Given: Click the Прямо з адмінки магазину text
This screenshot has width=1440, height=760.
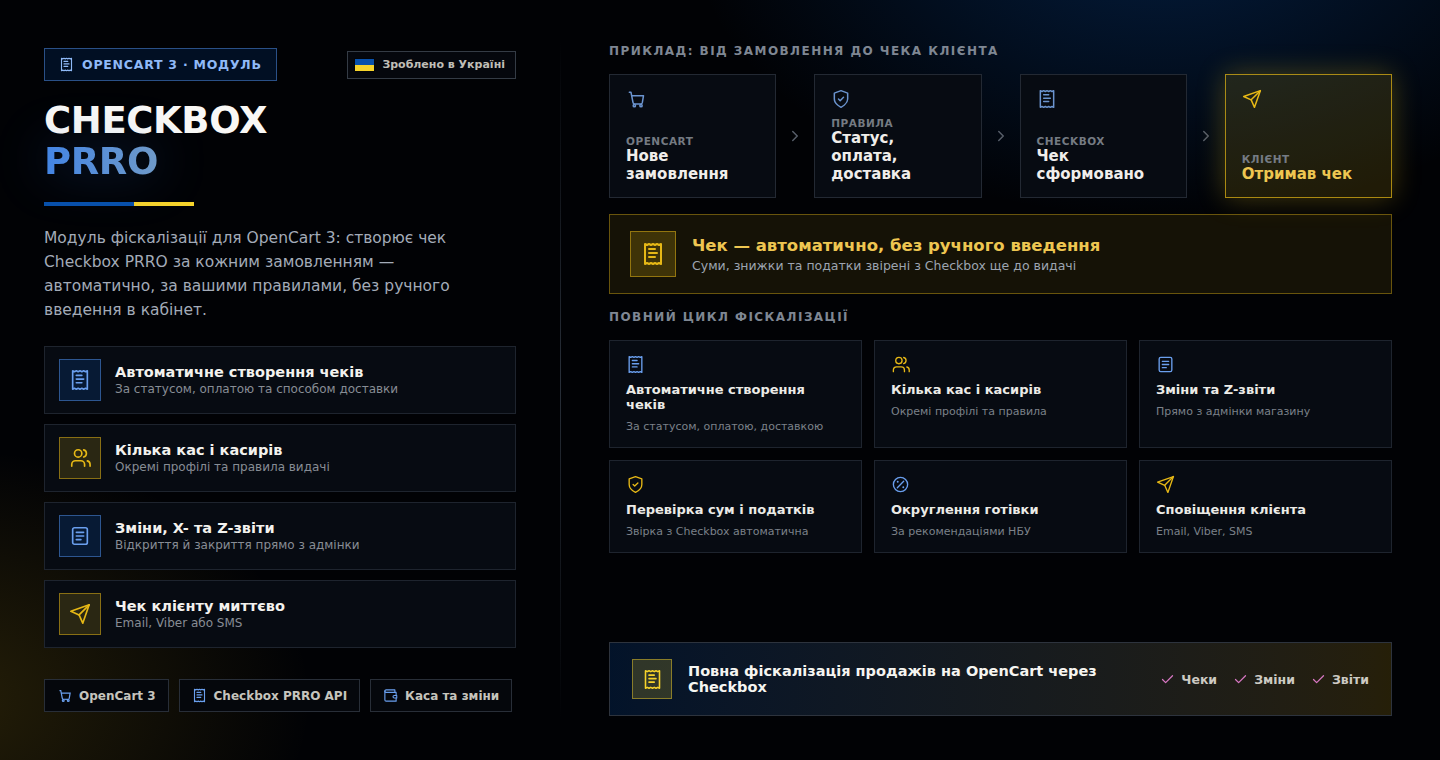Looking at the screenshot, I should [x=1233, y=411].
